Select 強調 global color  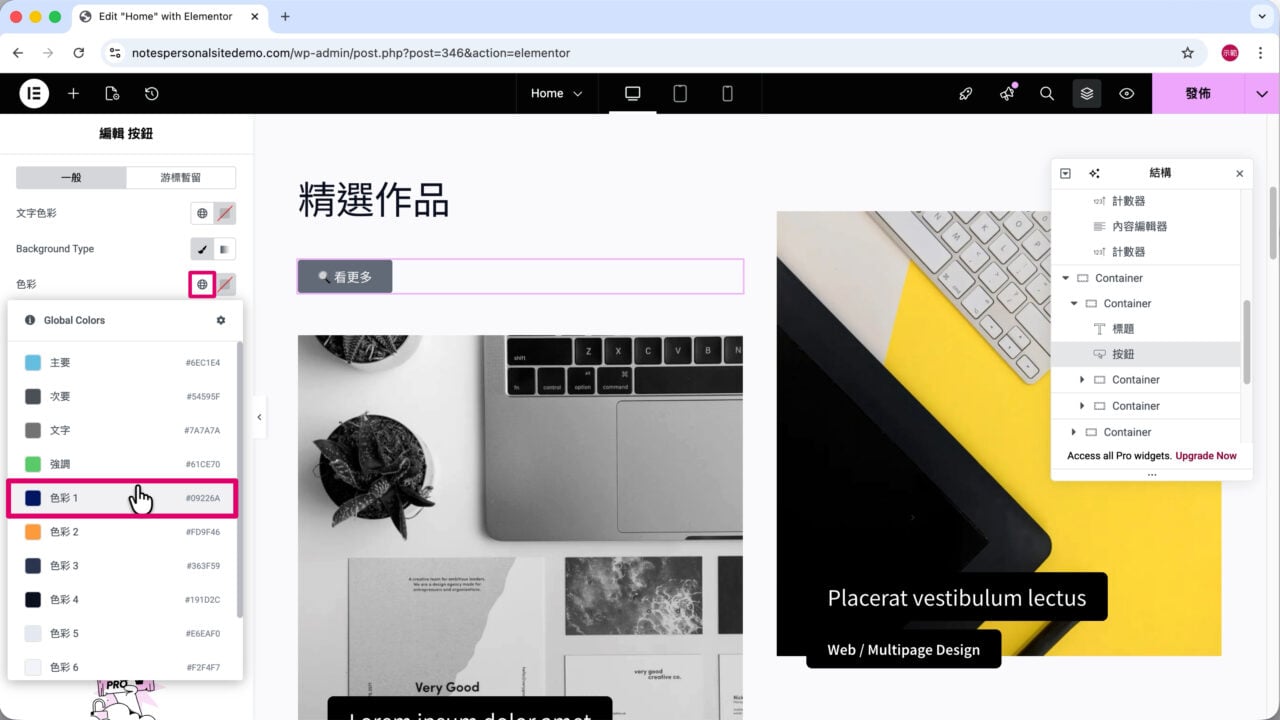[x=122, y=464]
